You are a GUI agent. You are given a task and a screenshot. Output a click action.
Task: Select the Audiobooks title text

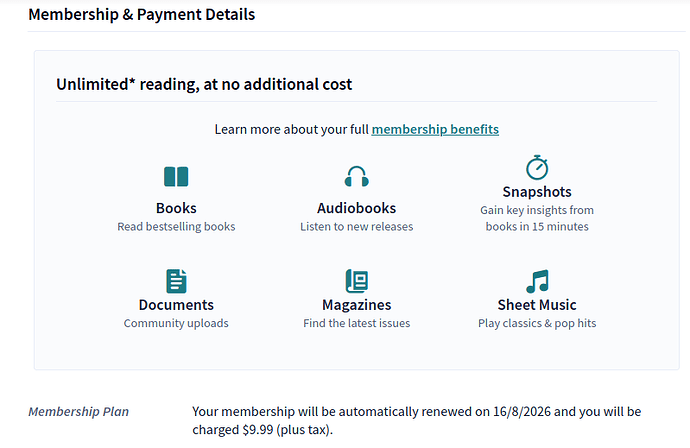click(x=356, y=208)
